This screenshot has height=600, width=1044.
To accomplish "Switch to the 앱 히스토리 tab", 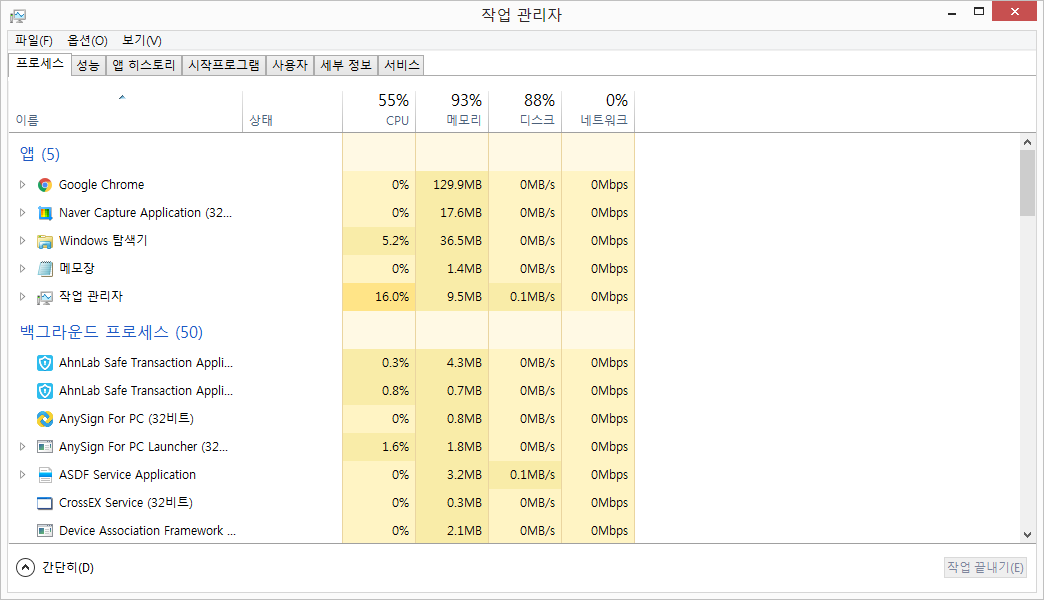I will (144, 65).
